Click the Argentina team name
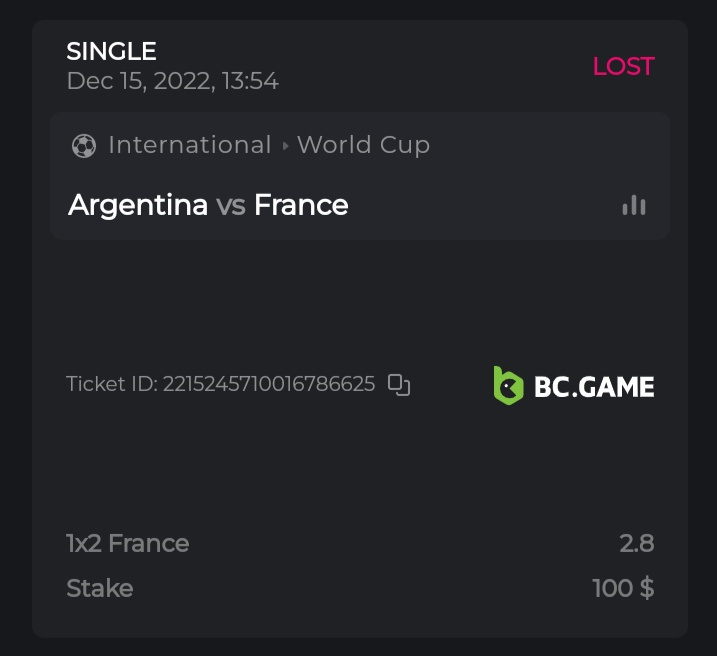The height and width of the screenshot is (656, 717). pos(138,205)
